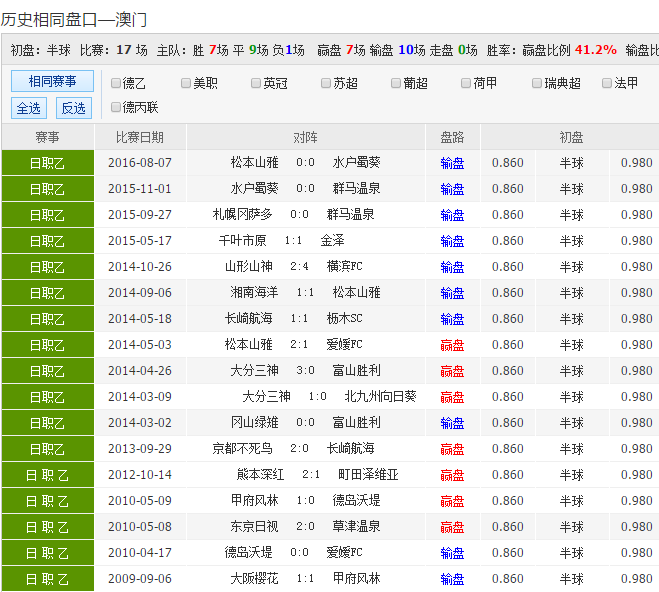Select the 葡超 checkbox
Viewport: 659px width, 592px height.
(x=395, y=83)
